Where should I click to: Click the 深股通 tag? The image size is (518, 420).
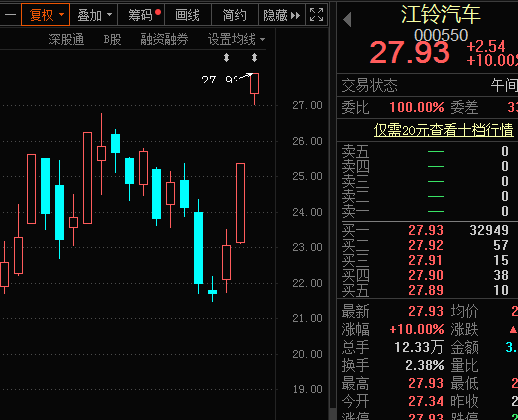tap(66, 39)
